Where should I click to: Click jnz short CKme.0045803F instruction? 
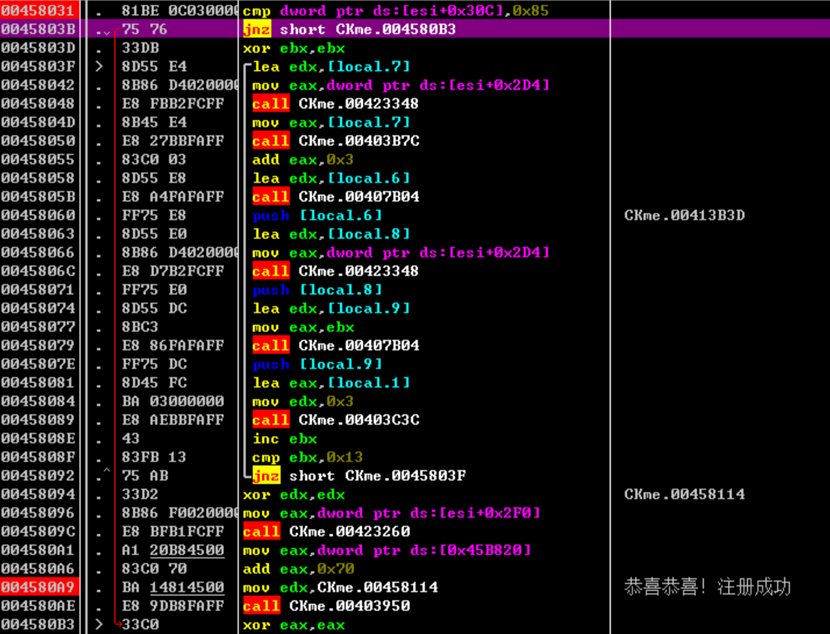tap(359, 476)
